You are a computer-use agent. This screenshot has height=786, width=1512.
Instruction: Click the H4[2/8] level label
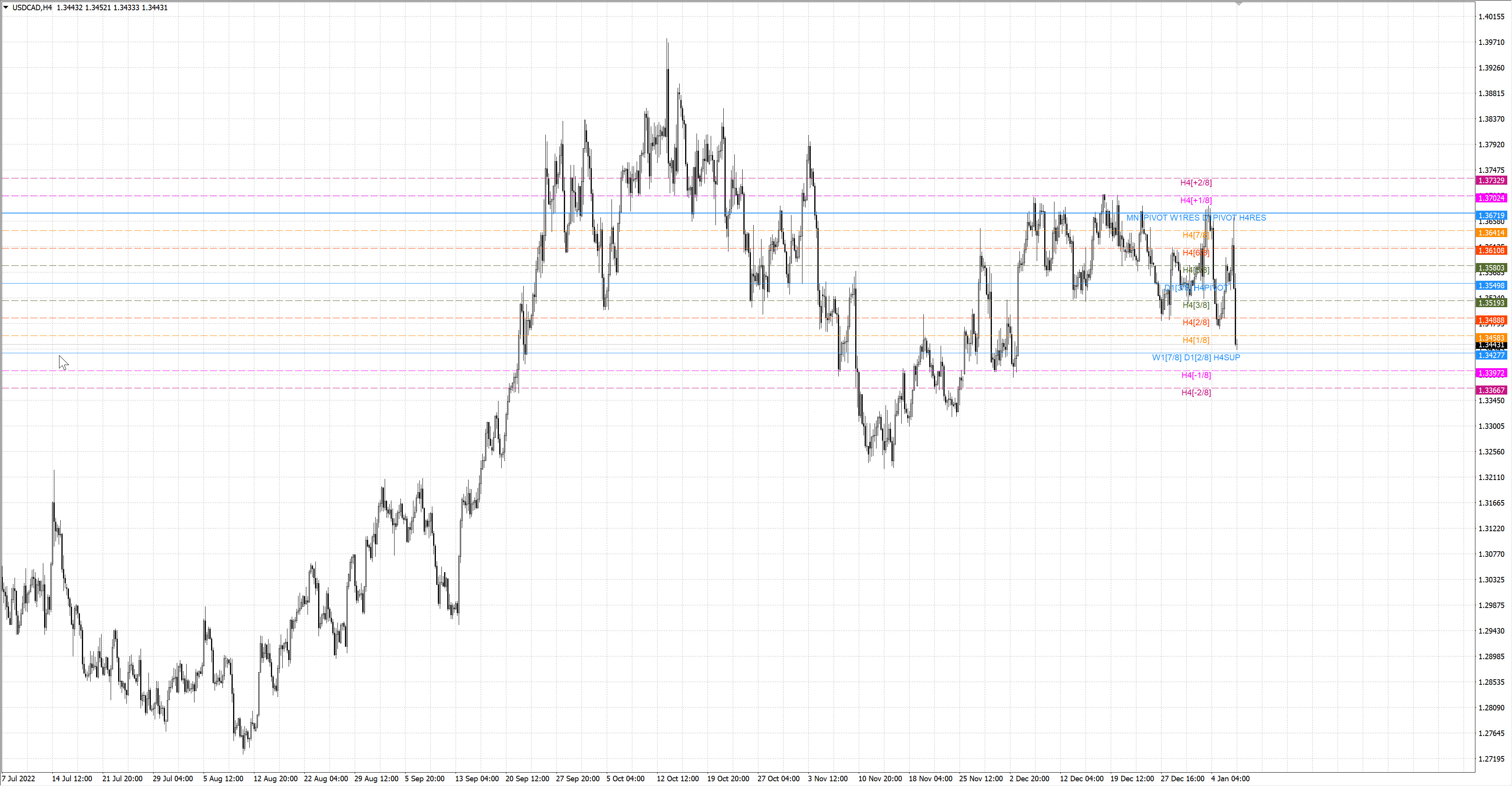[x=1196, y=322]
